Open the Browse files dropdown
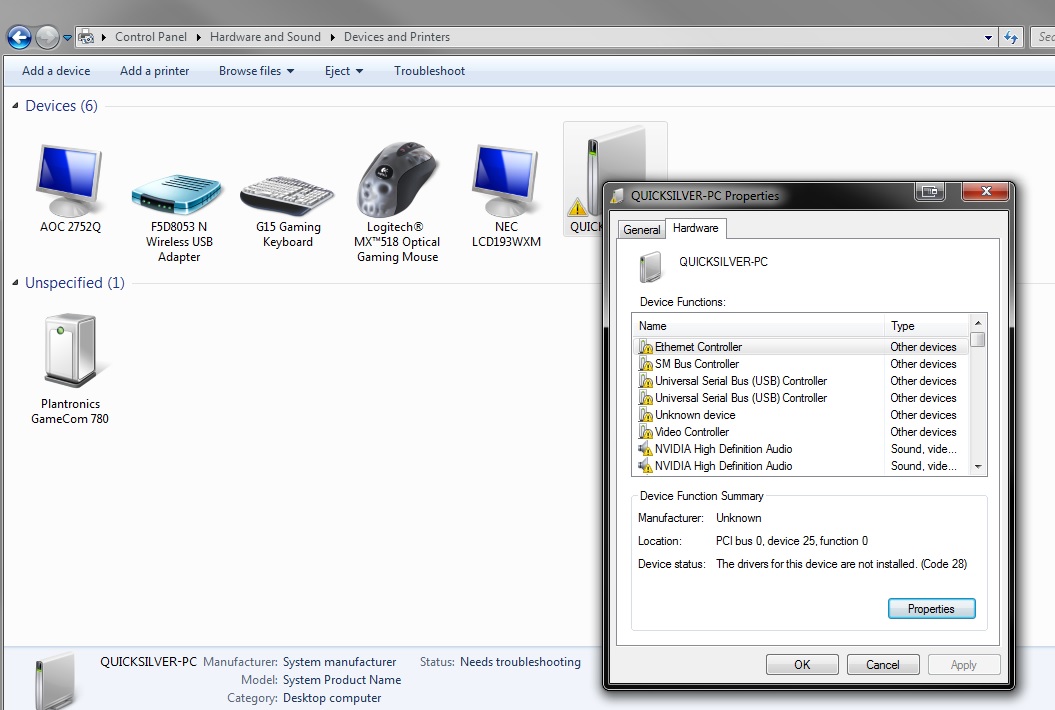The width and height of the screenshot is (1055, 710). [256, 71]
